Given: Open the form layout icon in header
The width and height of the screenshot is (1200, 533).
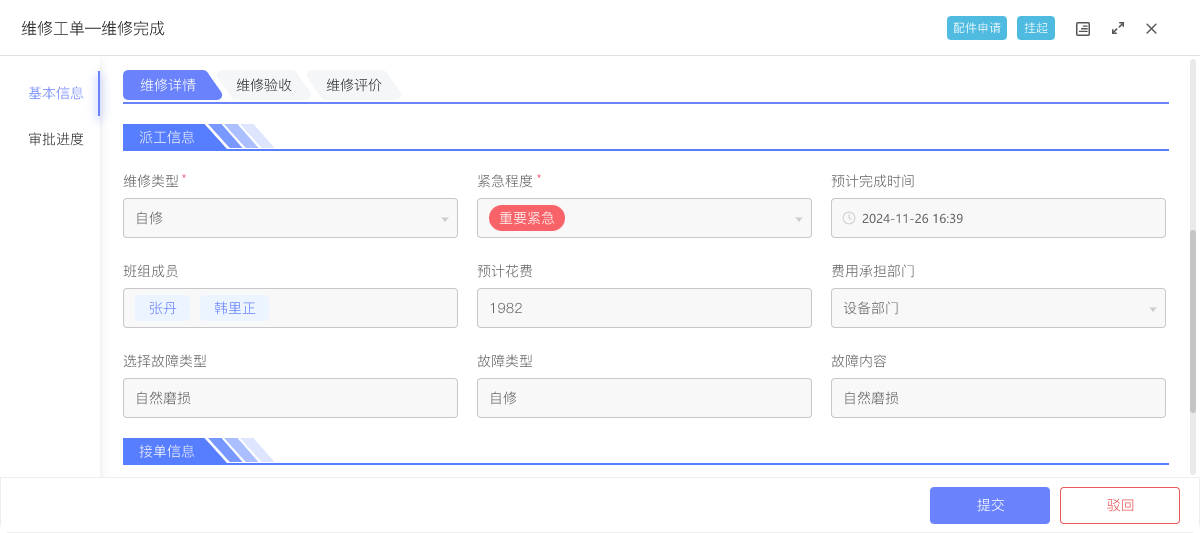Looking at the screenshot, I should coord(1083,29).
